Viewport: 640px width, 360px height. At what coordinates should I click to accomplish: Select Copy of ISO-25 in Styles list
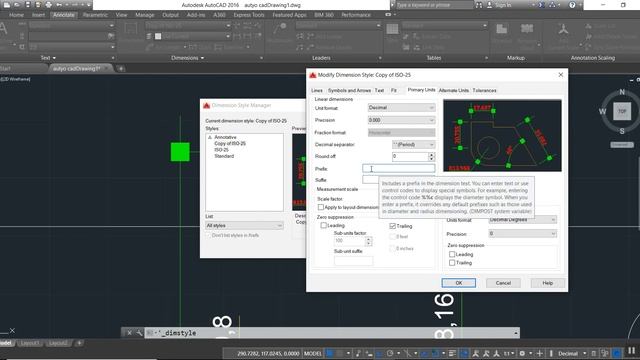click(230, 144)
